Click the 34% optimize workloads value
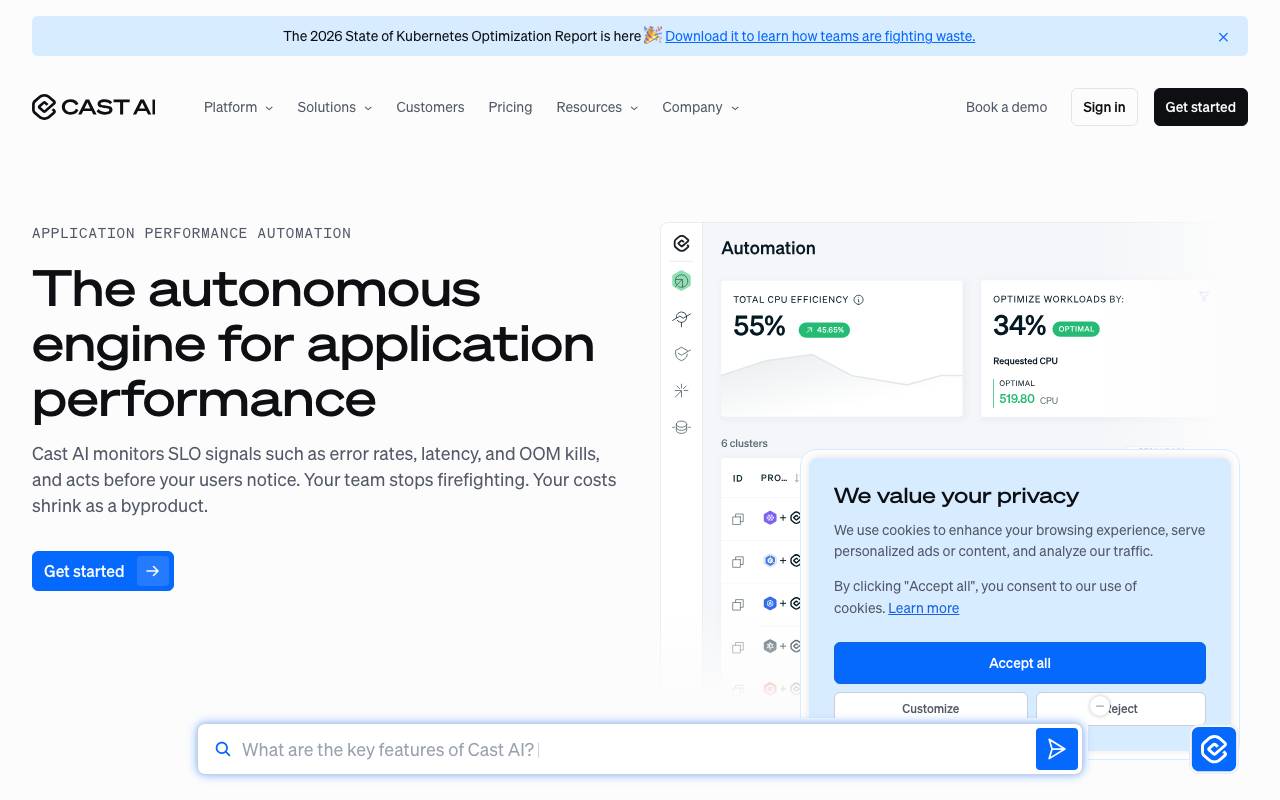Screen dimensions: 1280x800 1019,326
